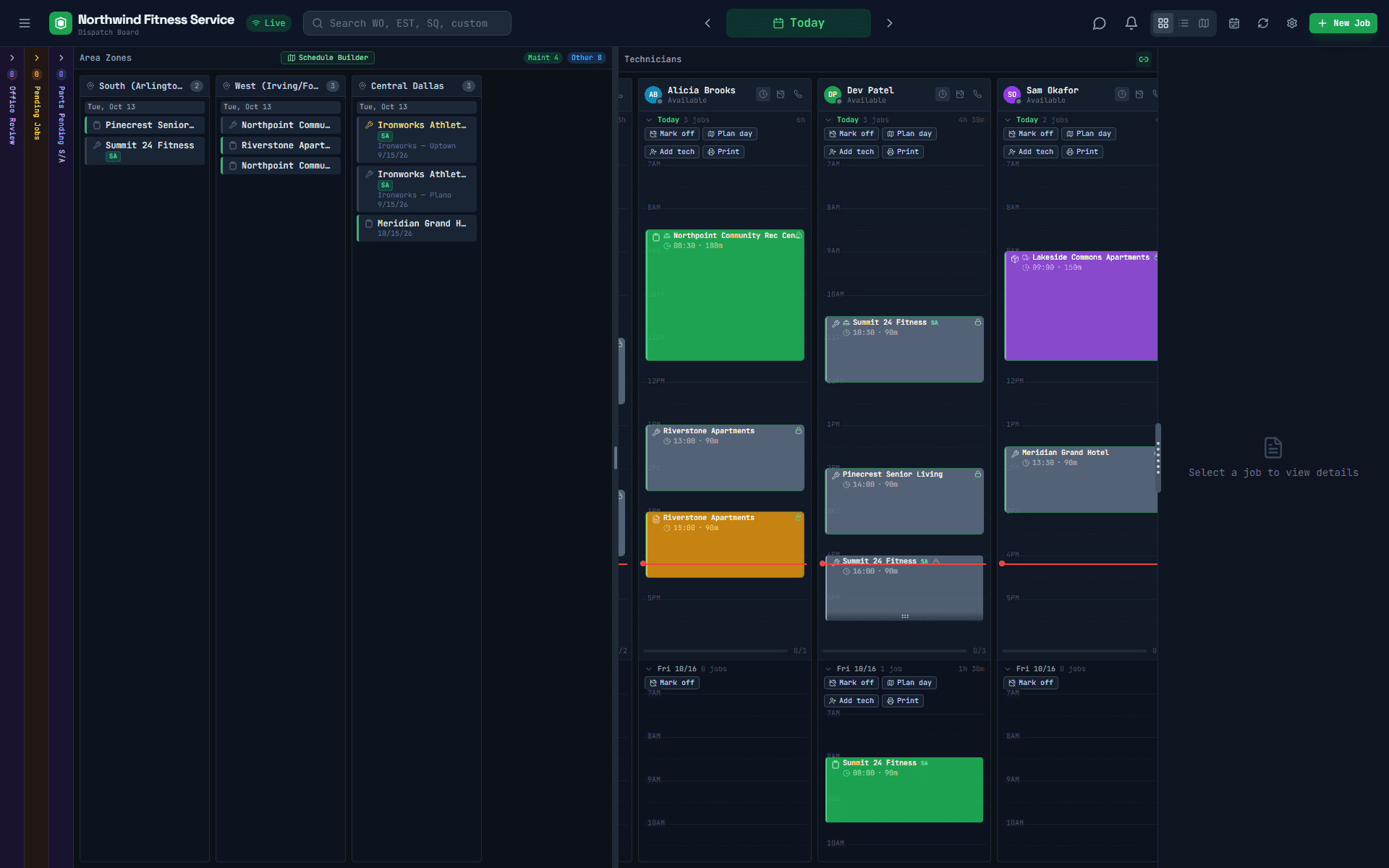Switch to the list view
The height and width of the screenshot is (868, 1389).
tap(1184, 23)
